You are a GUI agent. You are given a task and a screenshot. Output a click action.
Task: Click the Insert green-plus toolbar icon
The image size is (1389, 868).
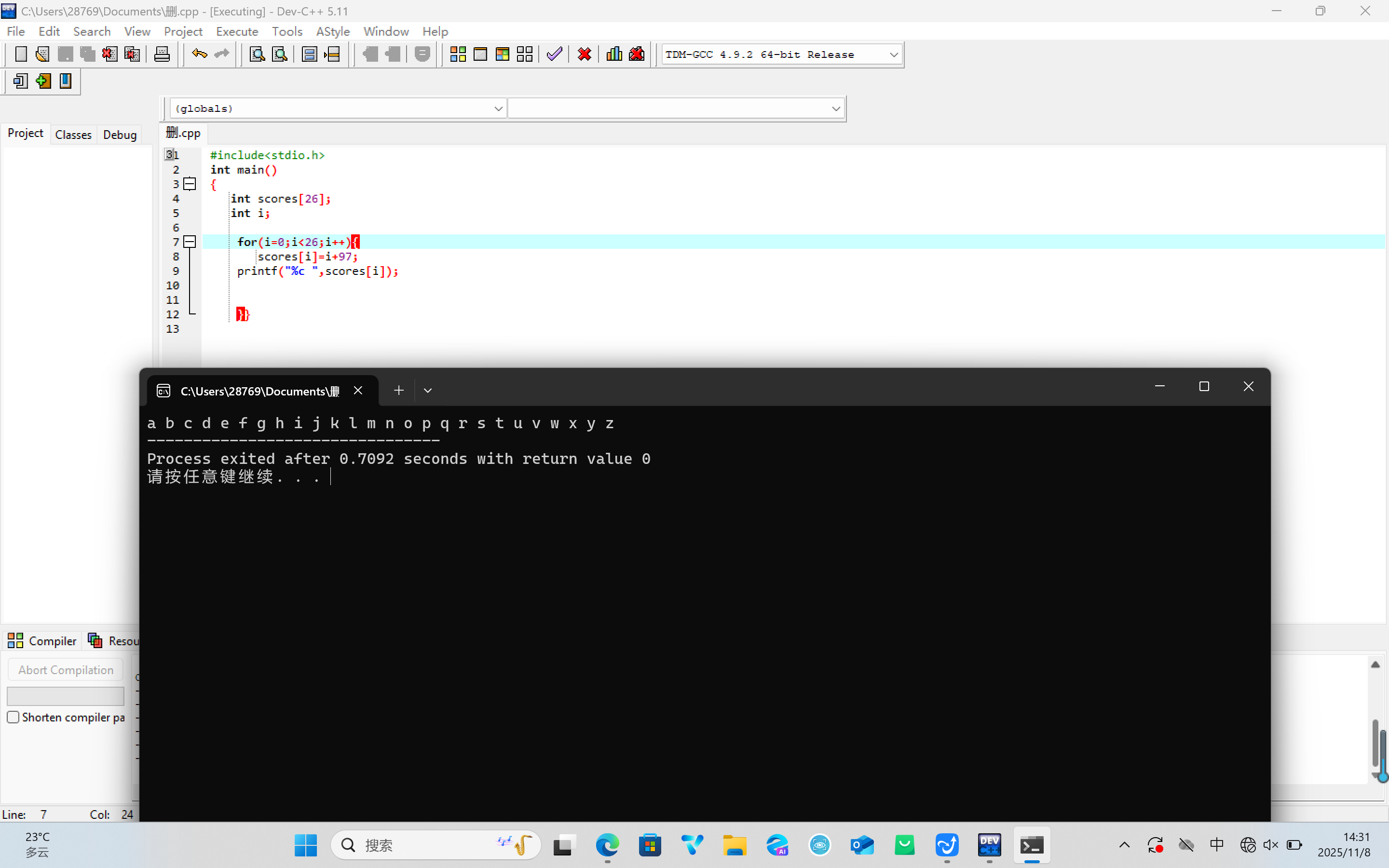pos(43,81)
